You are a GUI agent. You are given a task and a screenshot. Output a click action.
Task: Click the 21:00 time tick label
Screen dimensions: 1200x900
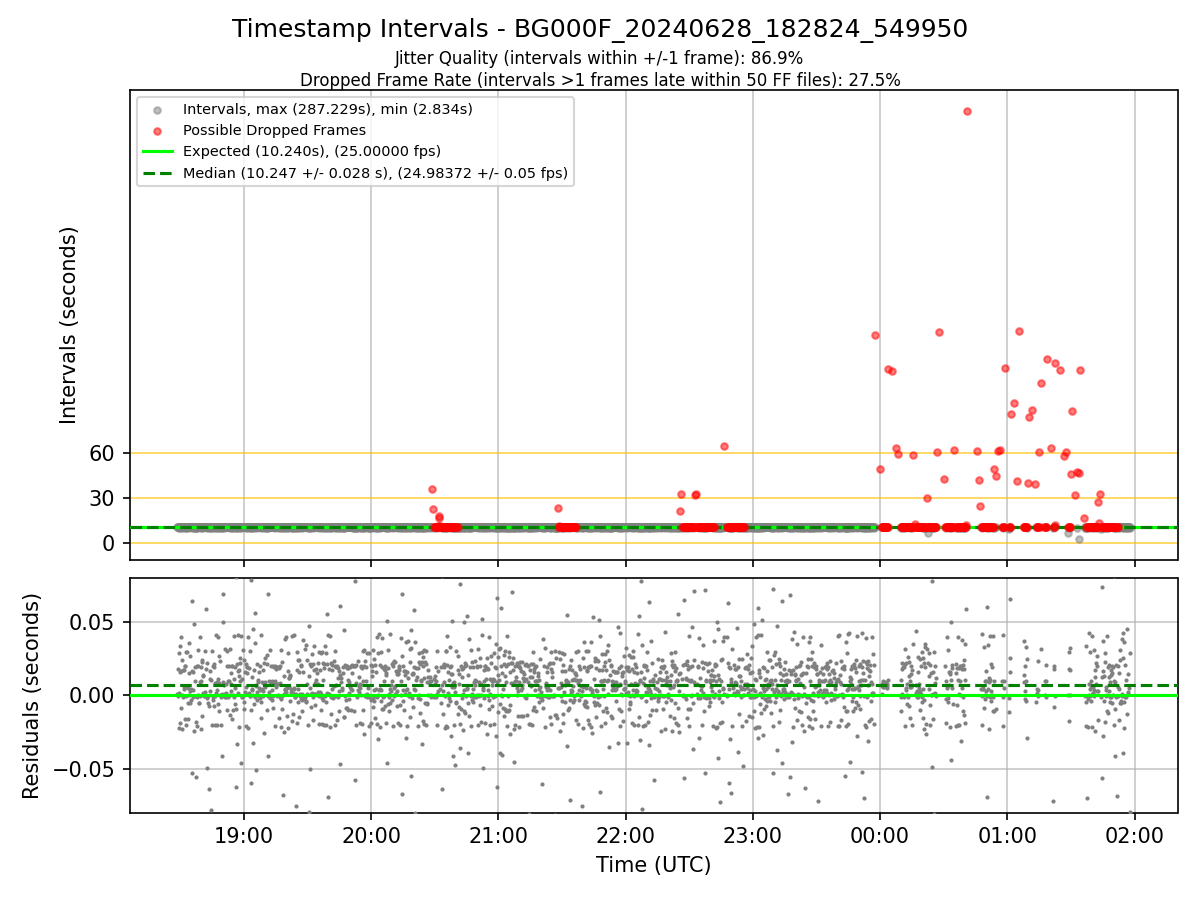coord(498,836)
